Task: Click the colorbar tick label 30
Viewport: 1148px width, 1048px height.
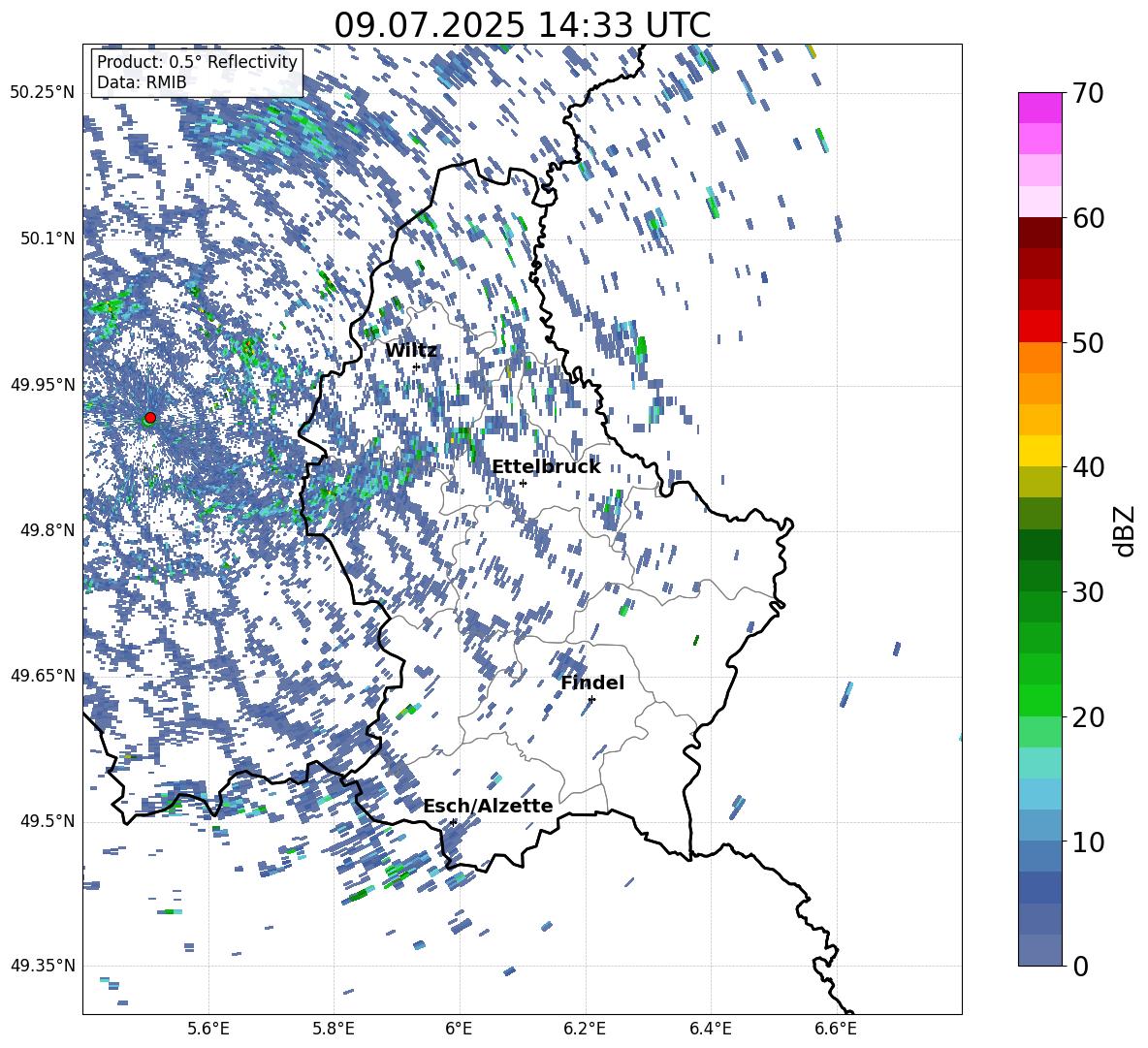Action: [1088, 592]
